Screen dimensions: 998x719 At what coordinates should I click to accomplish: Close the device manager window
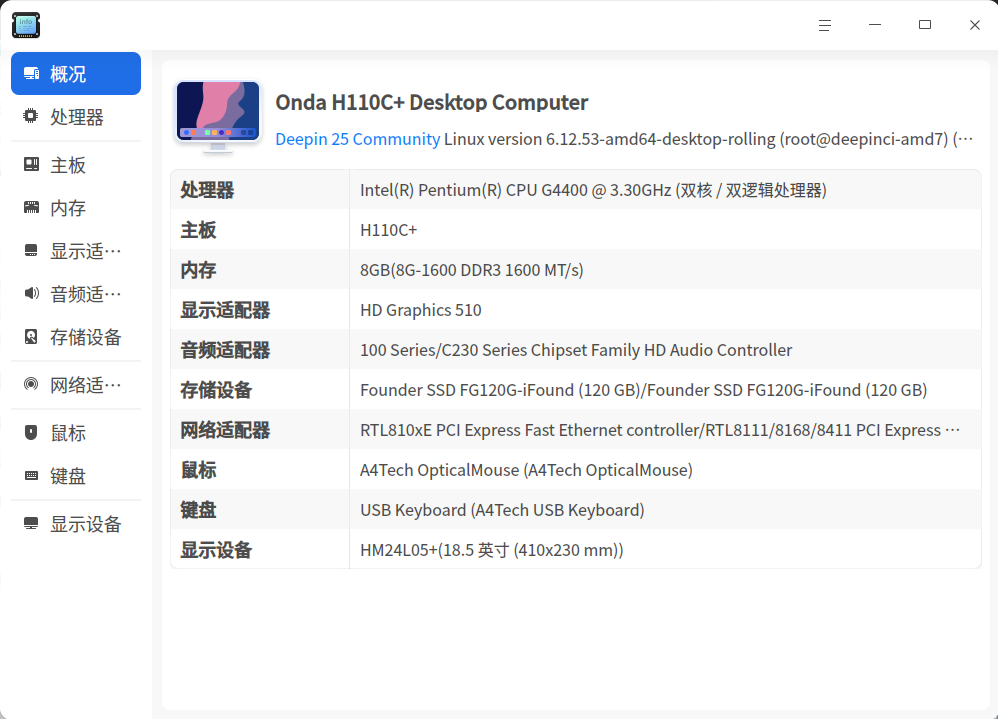974,25
